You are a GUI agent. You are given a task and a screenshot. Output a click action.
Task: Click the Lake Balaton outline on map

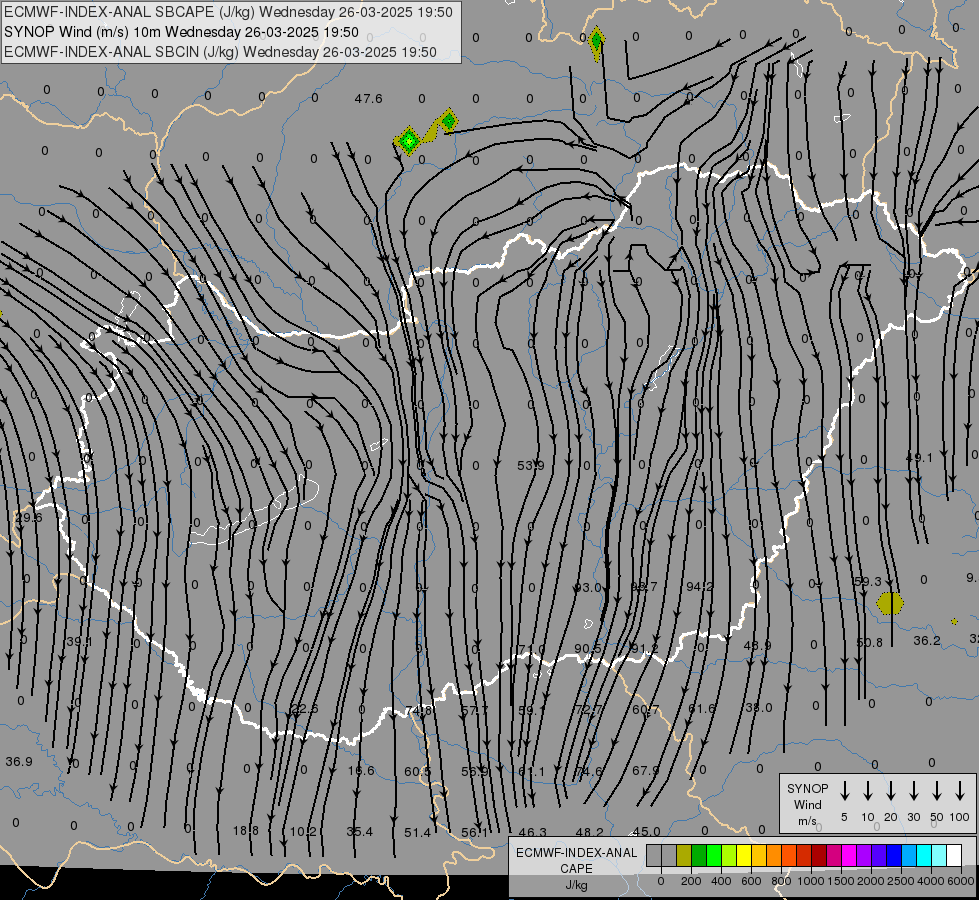(x=255, y=512)
